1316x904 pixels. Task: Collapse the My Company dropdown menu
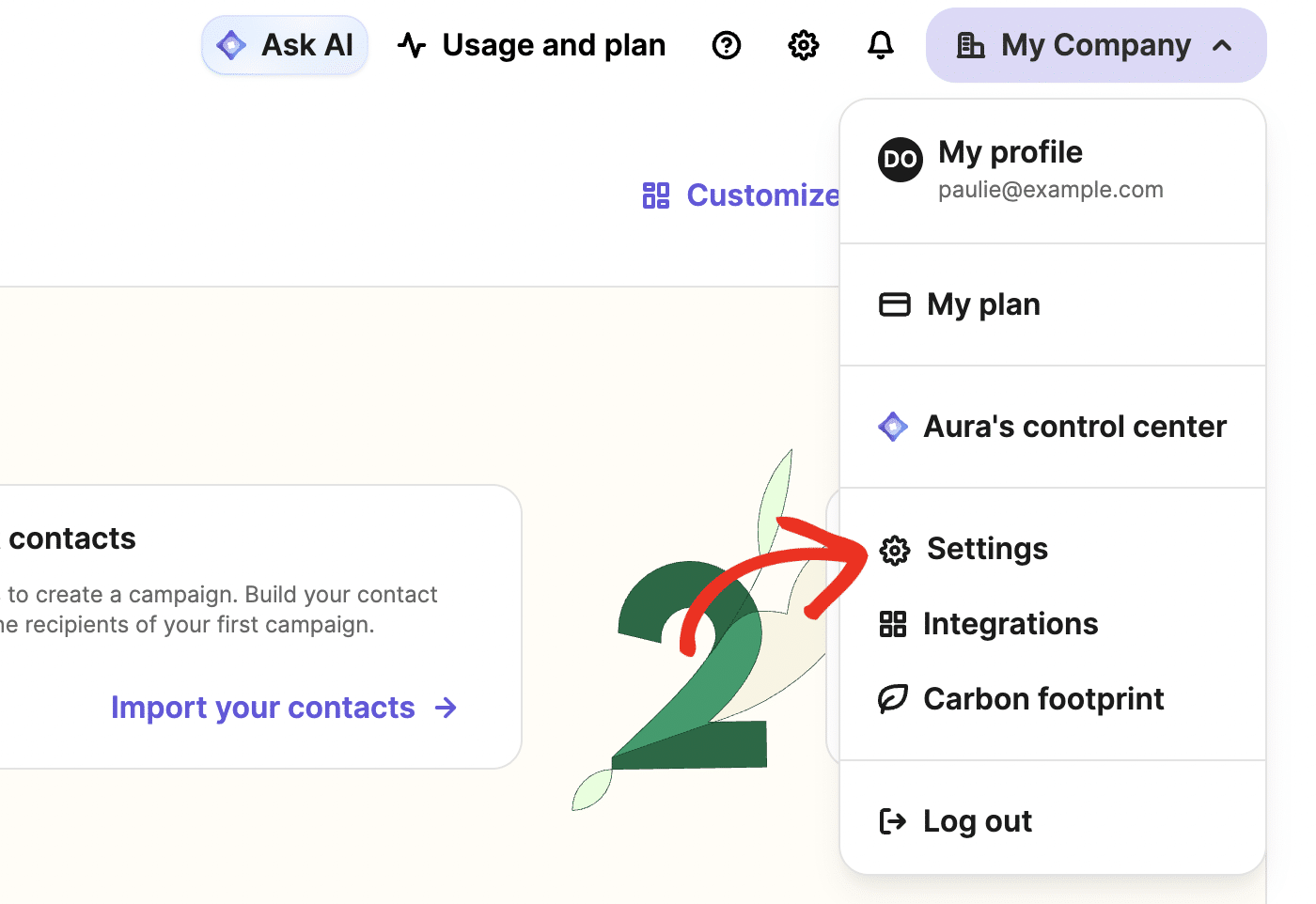(1095, 44)
